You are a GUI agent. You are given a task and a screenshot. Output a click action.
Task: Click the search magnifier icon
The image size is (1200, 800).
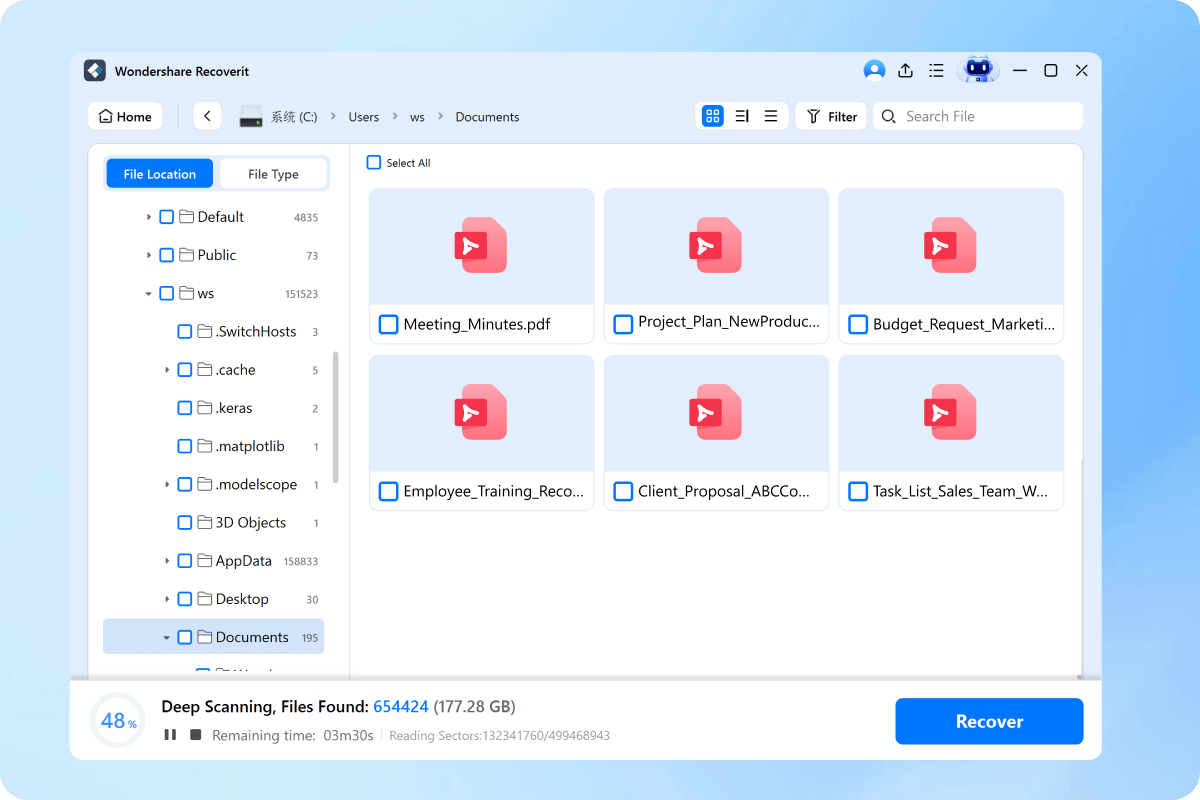pyautogui.click(x=888, y=117)
